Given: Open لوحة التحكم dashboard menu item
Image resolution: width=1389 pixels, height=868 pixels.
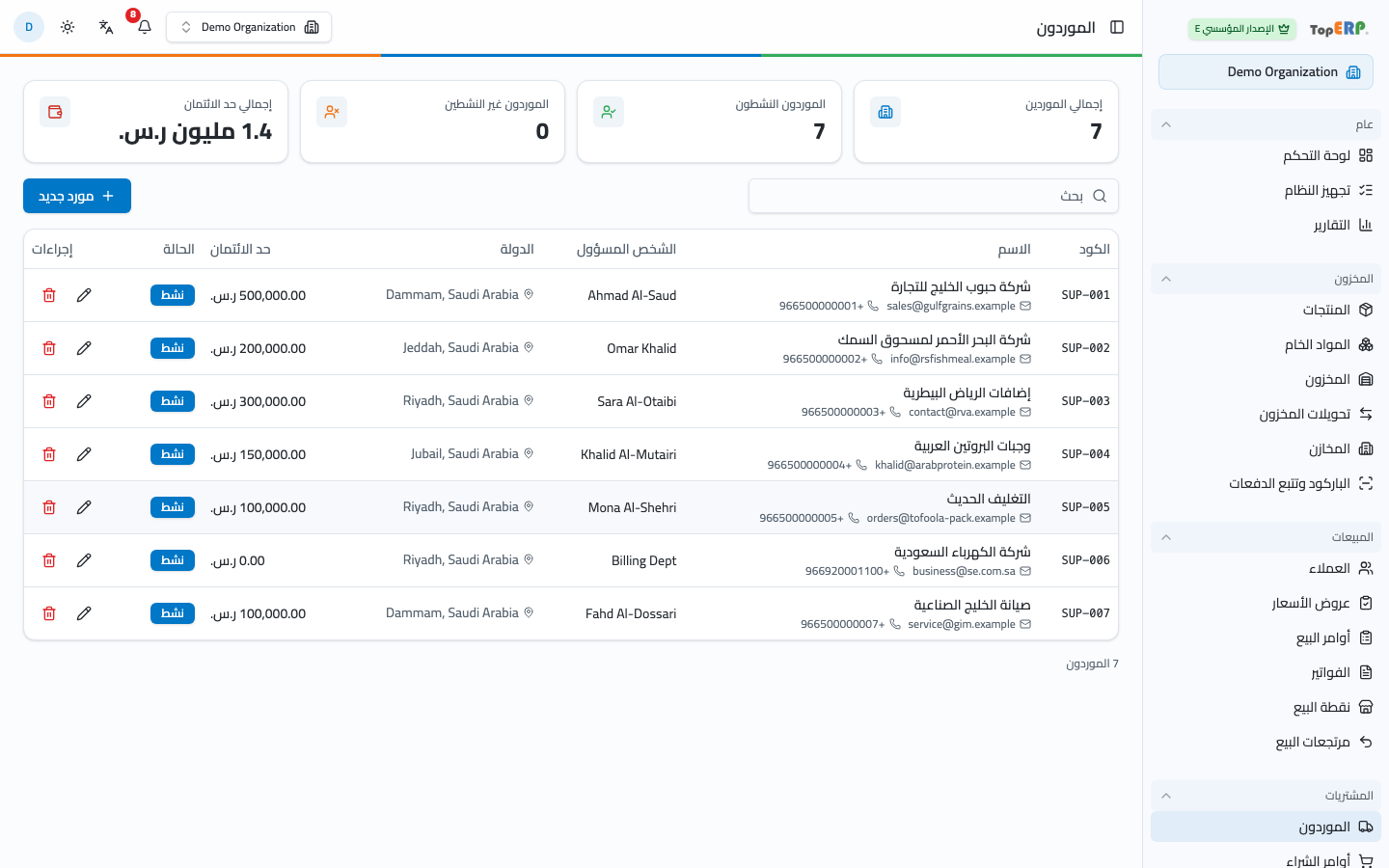Looking at the screenshot, I should coord(1266,155).
